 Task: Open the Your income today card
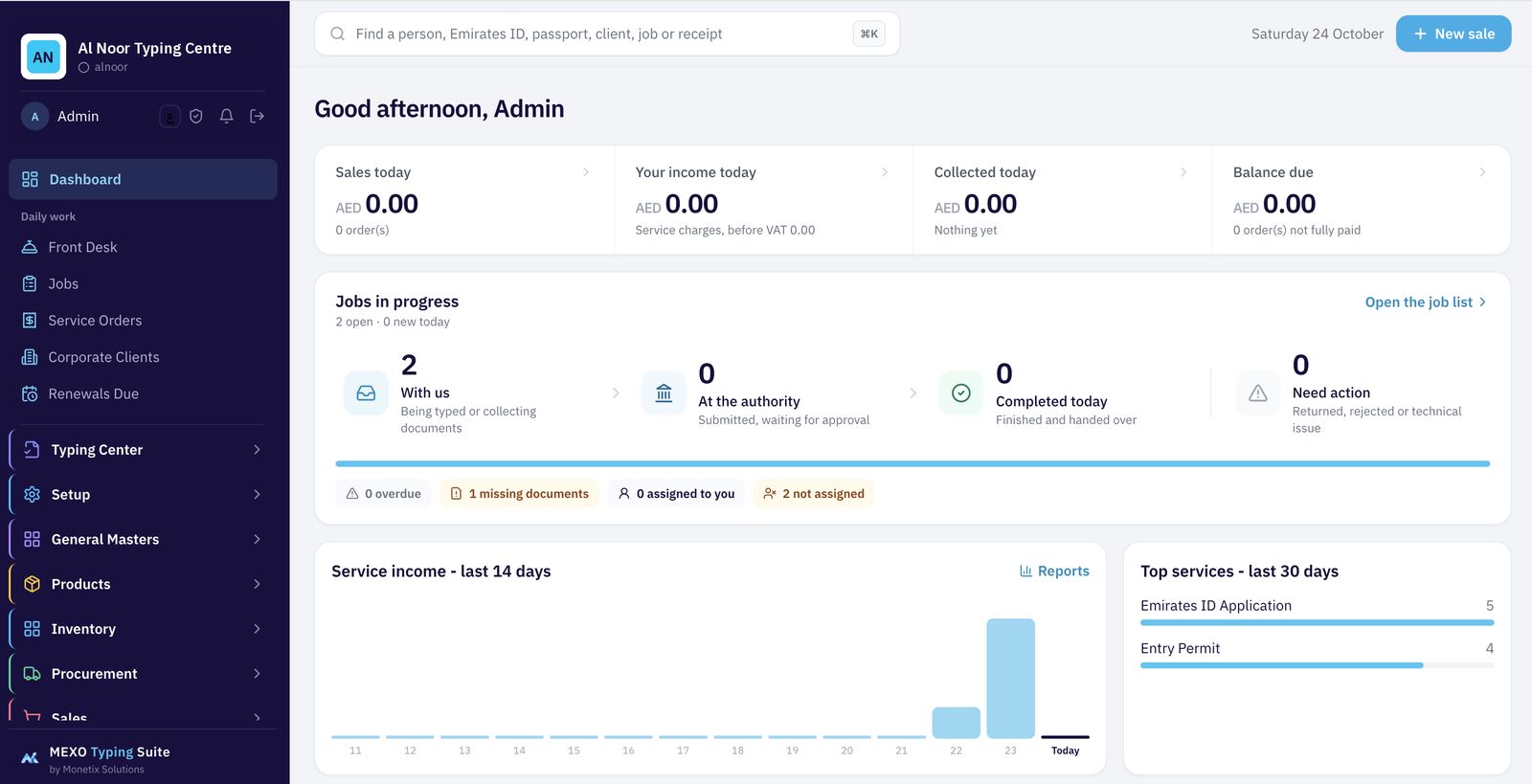pos(763,200)
